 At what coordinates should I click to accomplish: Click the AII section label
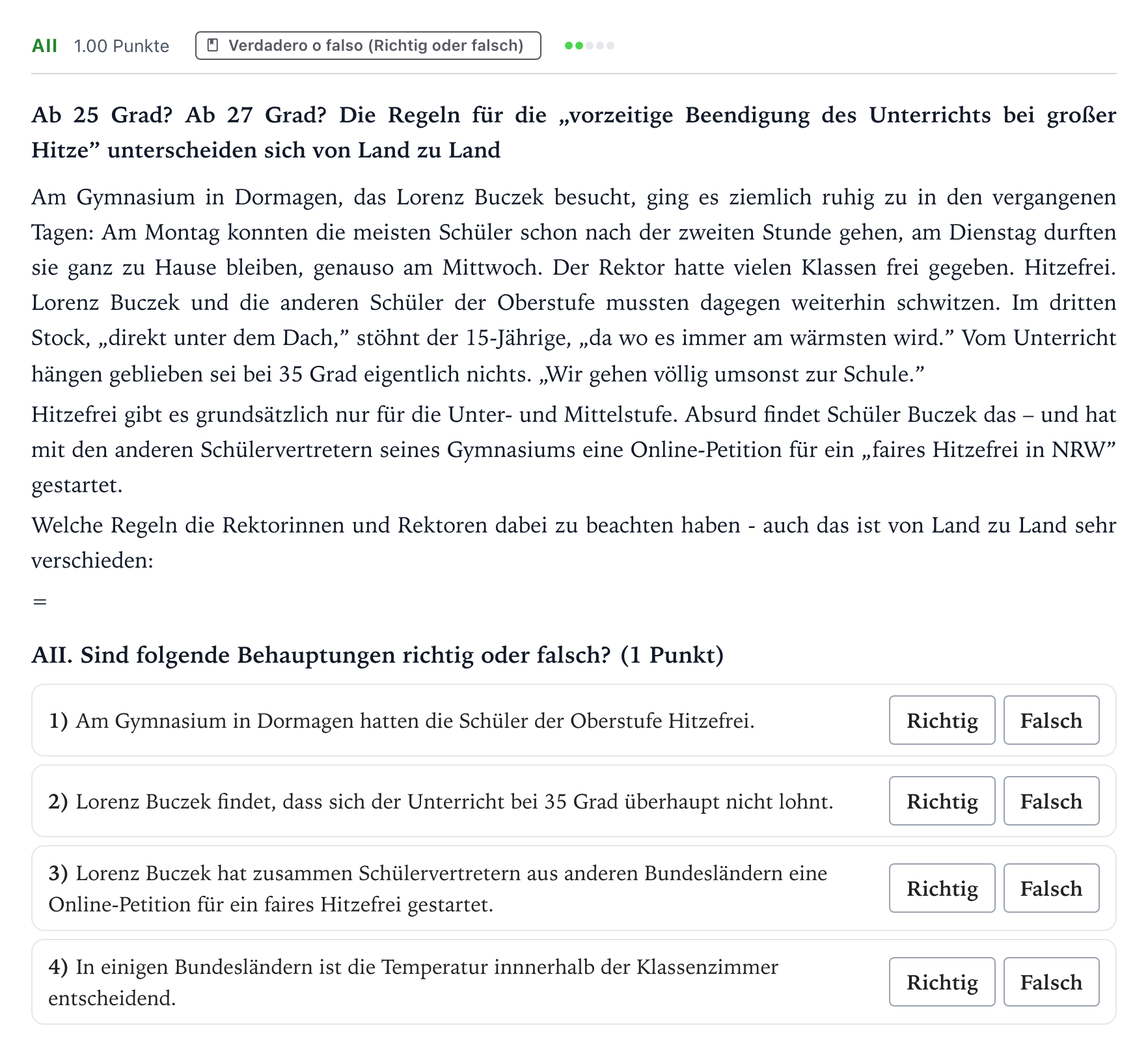tap(44, 46)
